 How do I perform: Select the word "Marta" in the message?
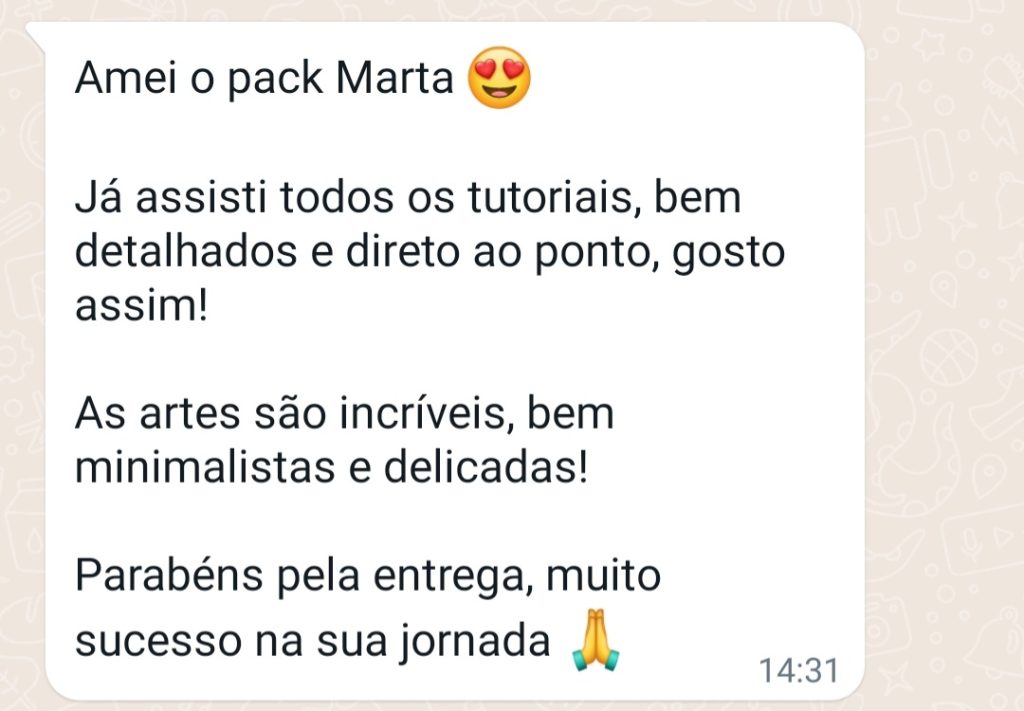394,78
